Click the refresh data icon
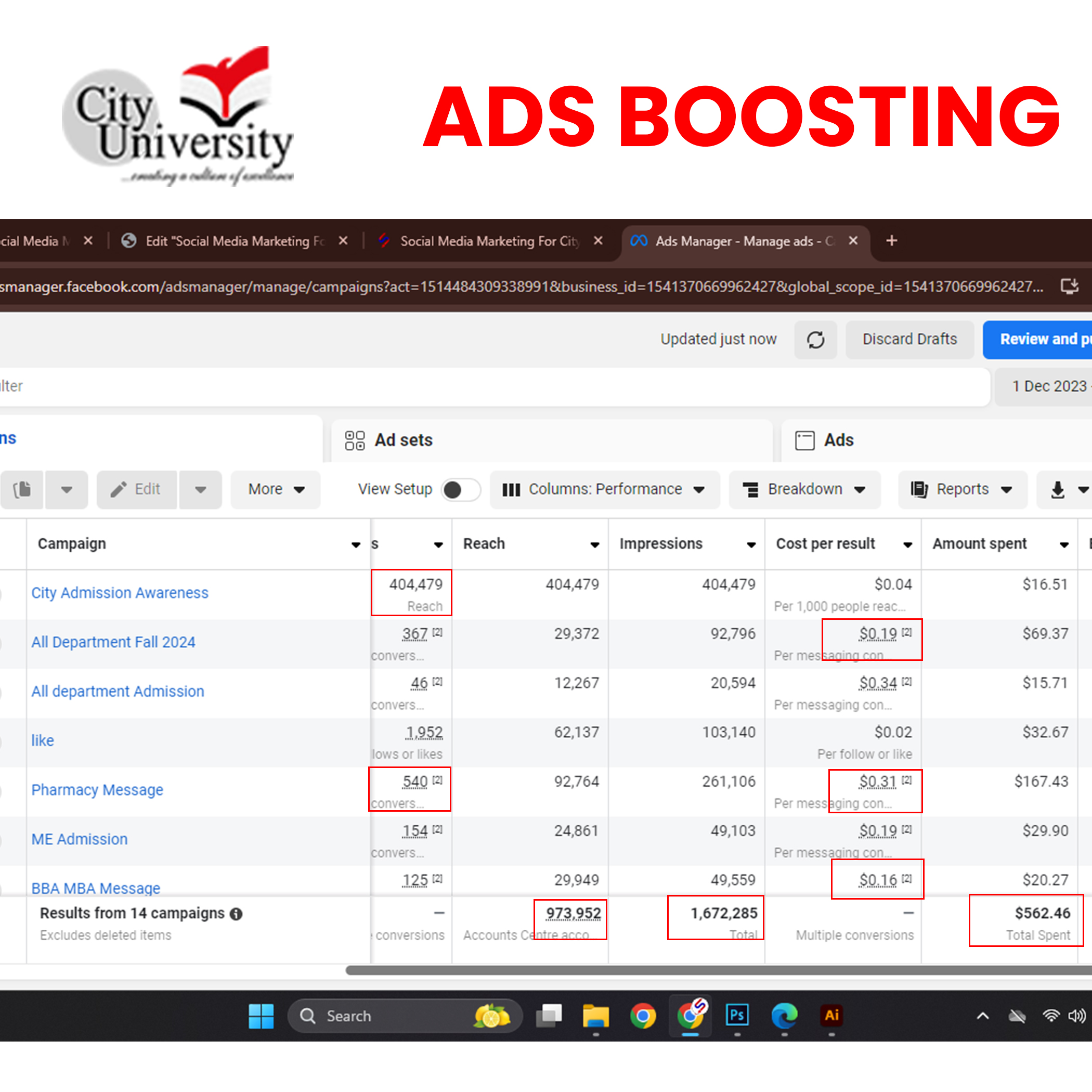Image resolution: width=1092 pixels, height=1092 pixels. pos(815,340)
